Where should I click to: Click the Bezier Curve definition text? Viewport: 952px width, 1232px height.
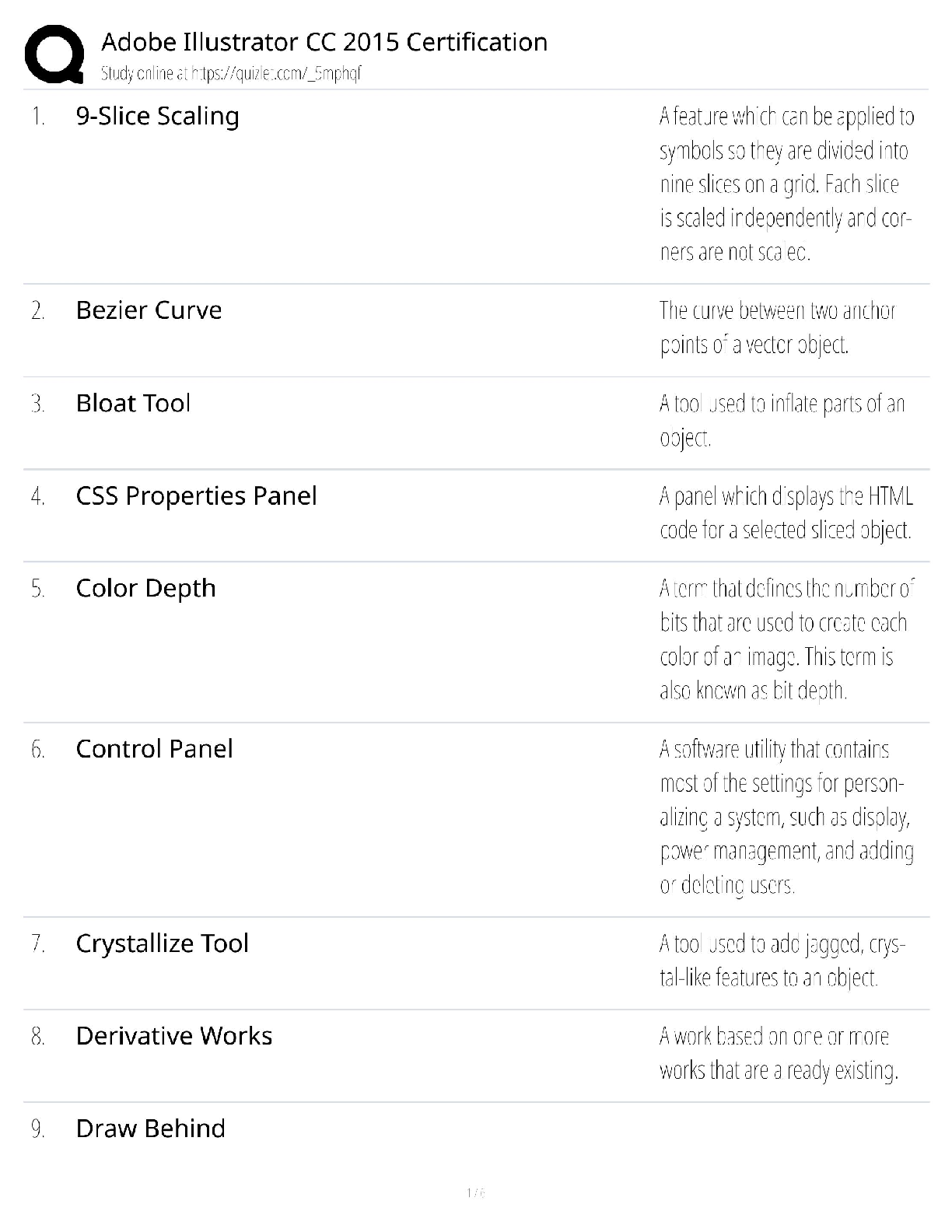[778, 327]
